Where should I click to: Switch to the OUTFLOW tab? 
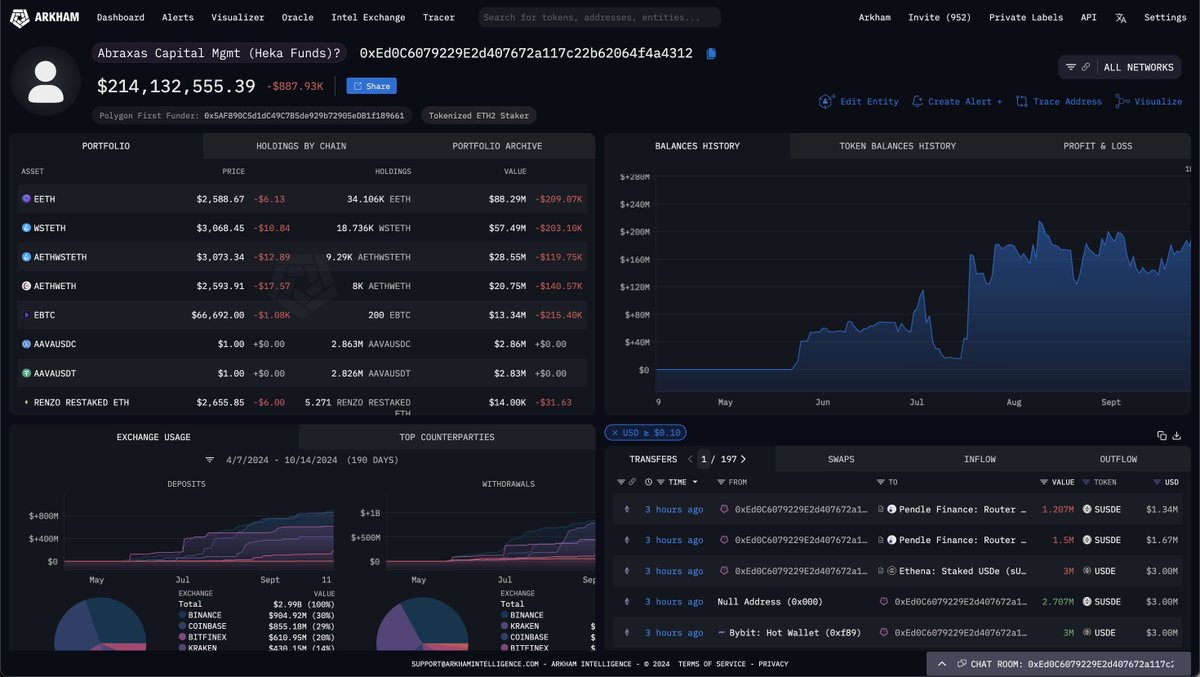1118,459
